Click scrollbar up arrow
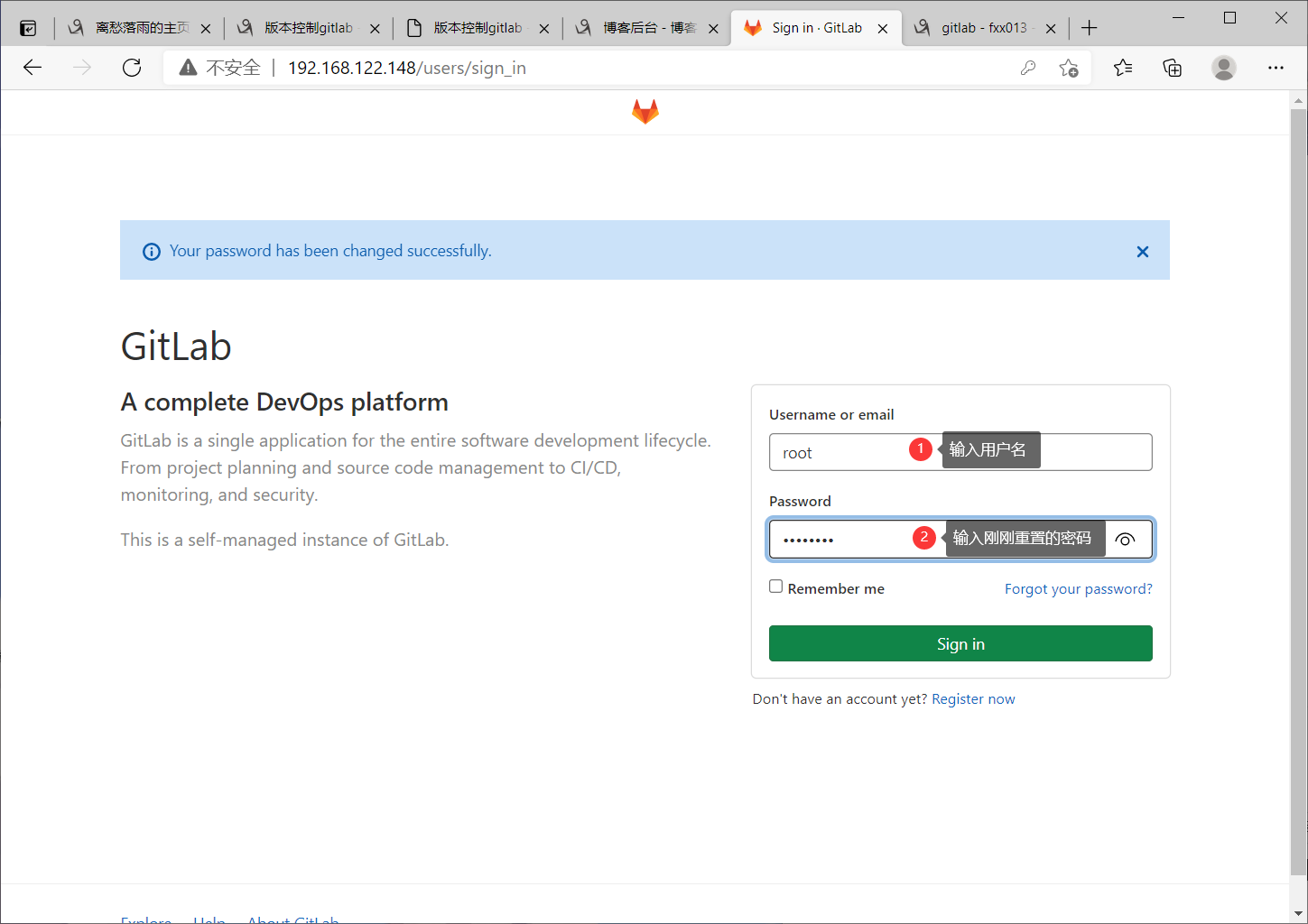1308x924 pixels. coord(1299,99)
